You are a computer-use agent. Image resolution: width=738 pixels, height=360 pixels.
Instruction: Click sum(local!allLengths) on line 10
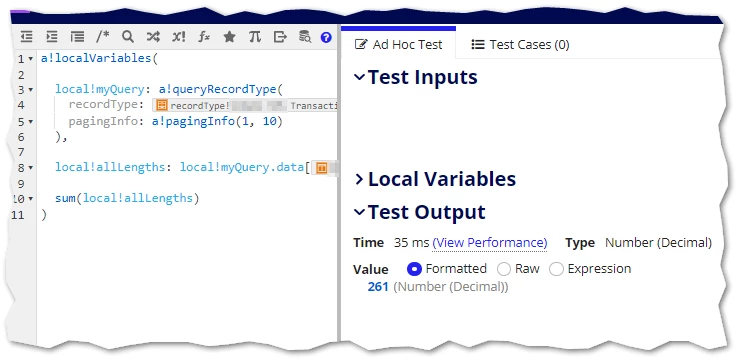pyautogui.click(x=128, y=198)
